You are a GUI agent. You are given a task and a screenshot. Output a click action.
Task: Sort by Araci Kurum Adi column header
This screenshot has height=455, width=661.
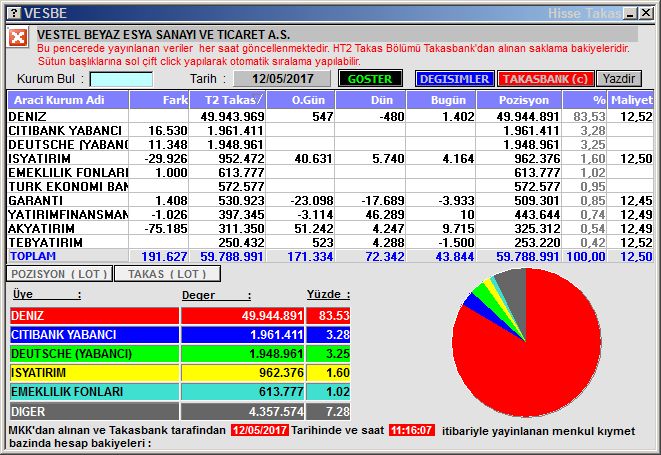point(68,100)
